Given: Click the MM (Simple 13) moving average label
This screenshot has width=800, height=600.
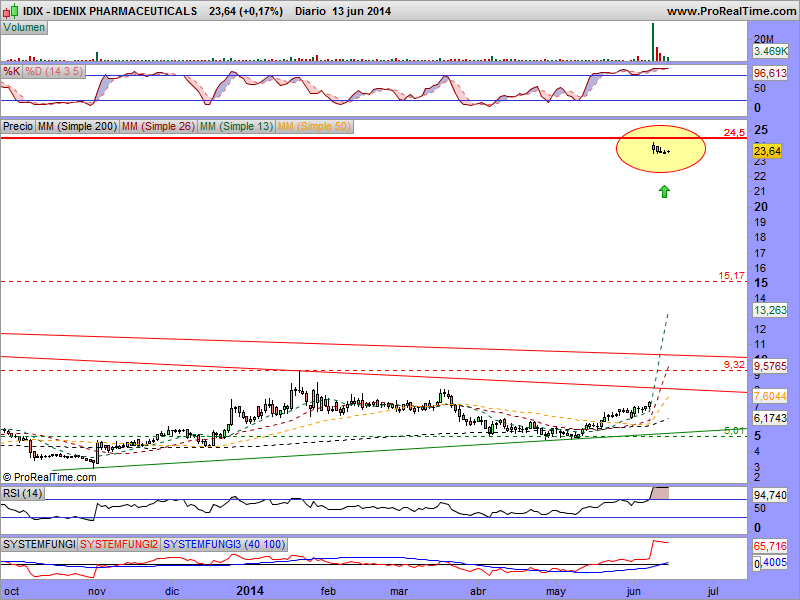Looking at the screenshot, I should coord(236,126).
